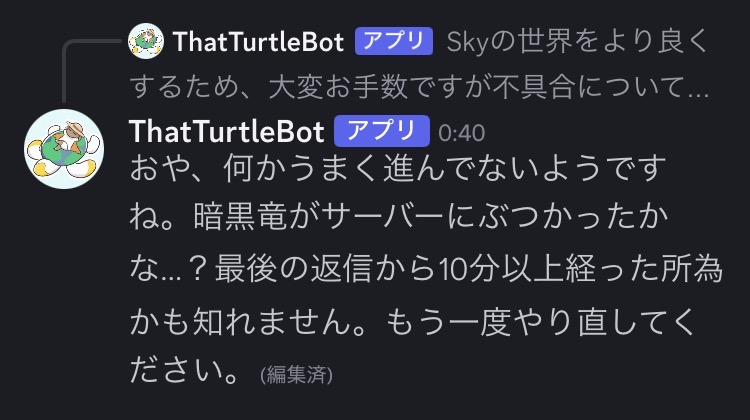The width and height of the screenshot is (750, 420).
Task: Click the small ThatTurtleBot avatar in reply preview
Action: click(147, 41)
